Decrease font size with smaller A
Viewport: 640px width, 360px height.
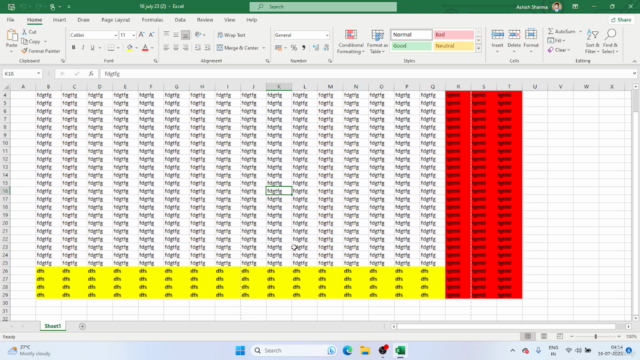click(x=151, y=35)
